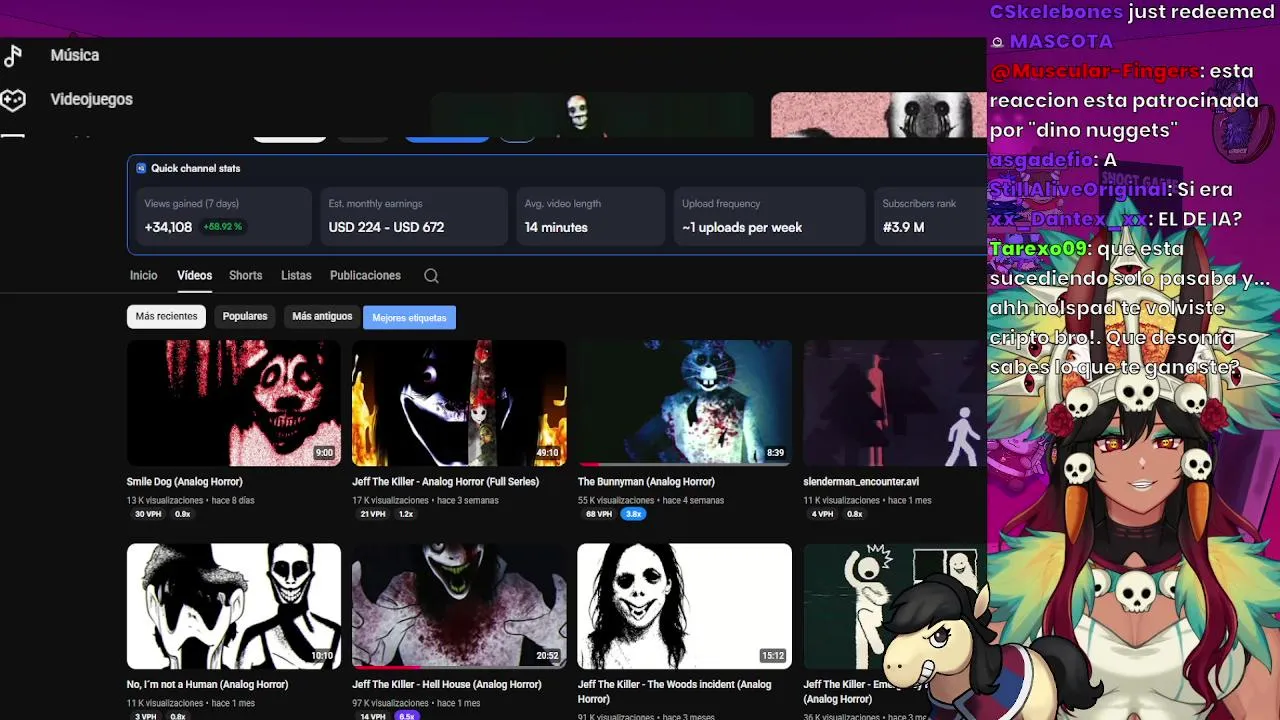Open The Bunnyman video thumbnail

(x=684, y=403)
